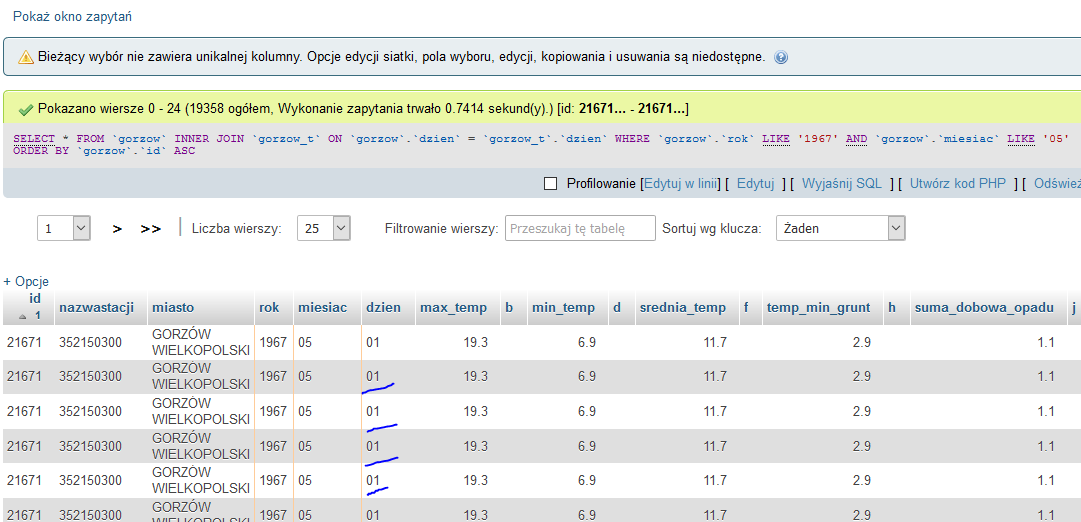Click the green checkmark success icon
Viewport: 1081px width, 522px height.
pyautogui.click(x=26, y=110)
